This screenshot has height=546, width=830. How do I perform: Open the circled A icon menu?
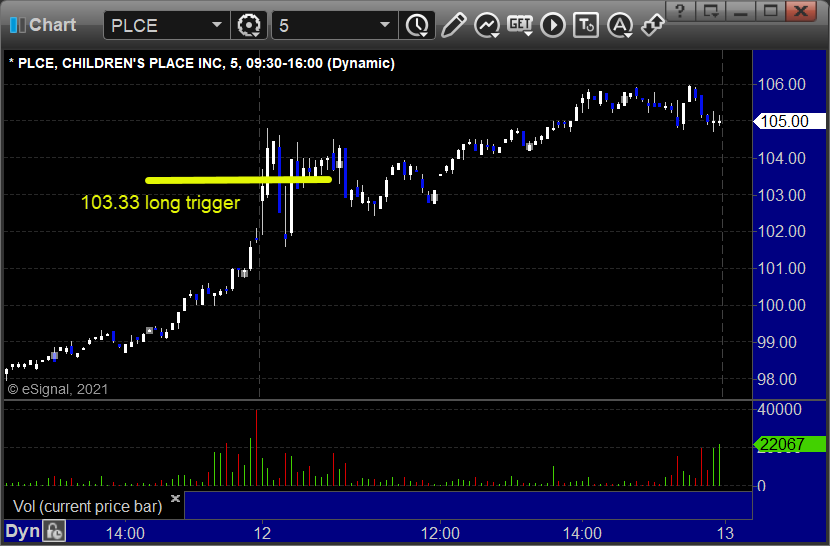tap(620, 25)
